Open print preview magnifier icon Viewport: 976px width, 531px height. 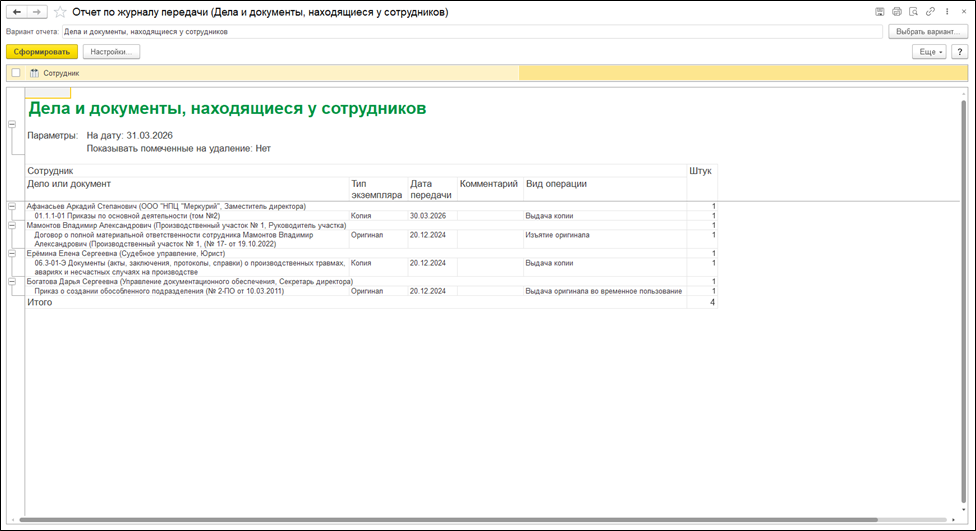913,12
